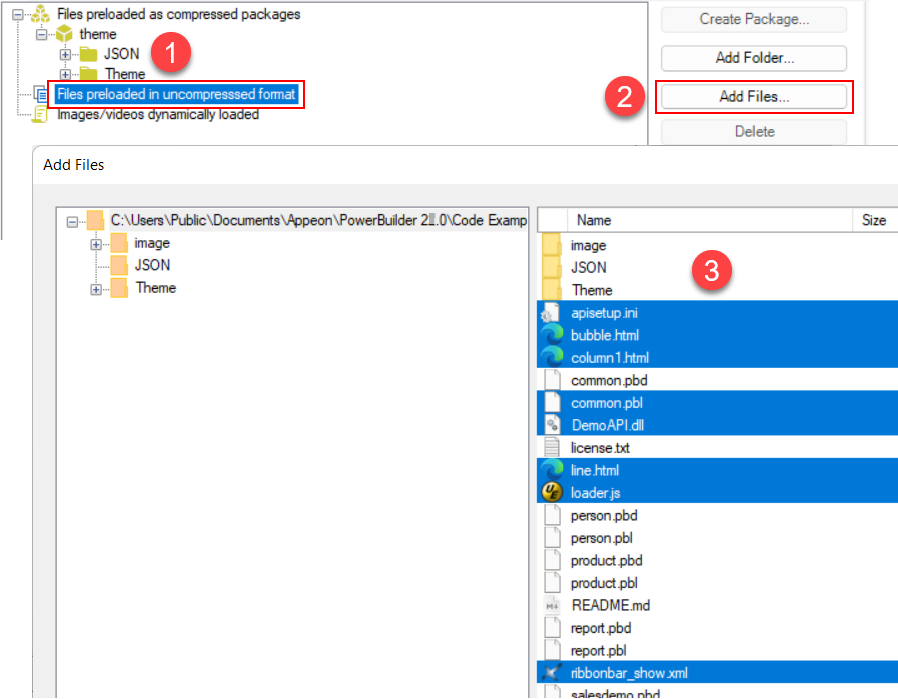The image size is (898, 699).
Task: Click the DemoAPI.dll file icon
Action: [x=551, y=425]
